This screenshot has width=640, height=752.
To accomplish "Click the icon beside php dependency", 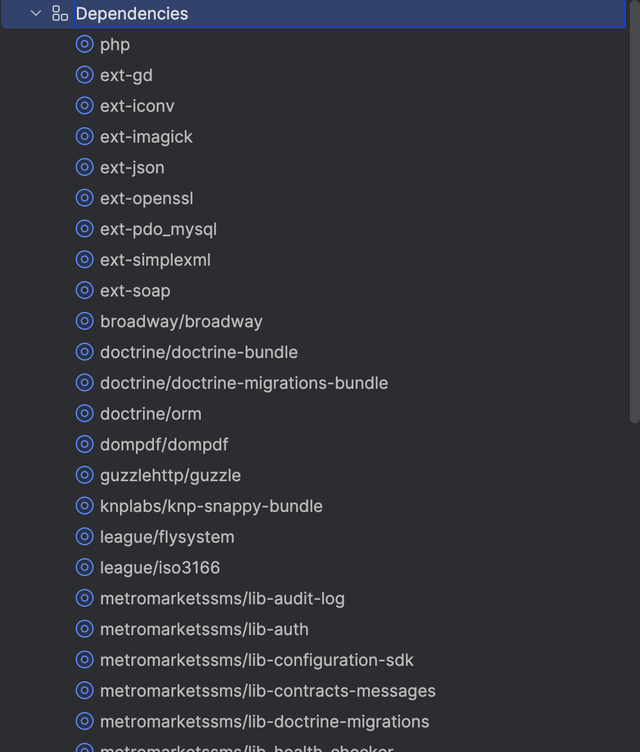I will pyautogui.click(x=85, y=45).
